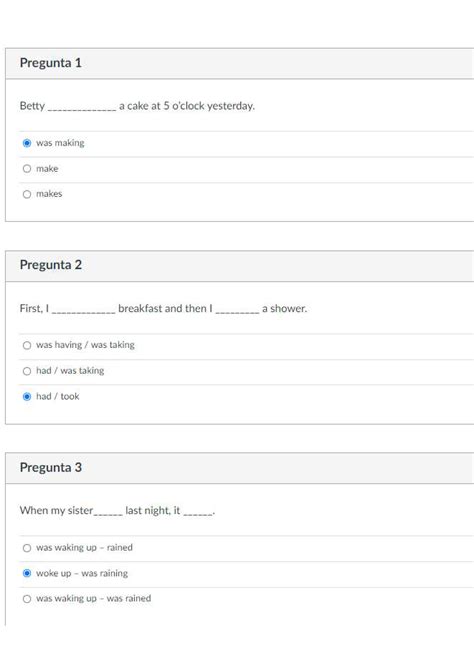Select the 'makes' radio button
The width and height of the screenshot is (474, 670).
click(27, 194)
